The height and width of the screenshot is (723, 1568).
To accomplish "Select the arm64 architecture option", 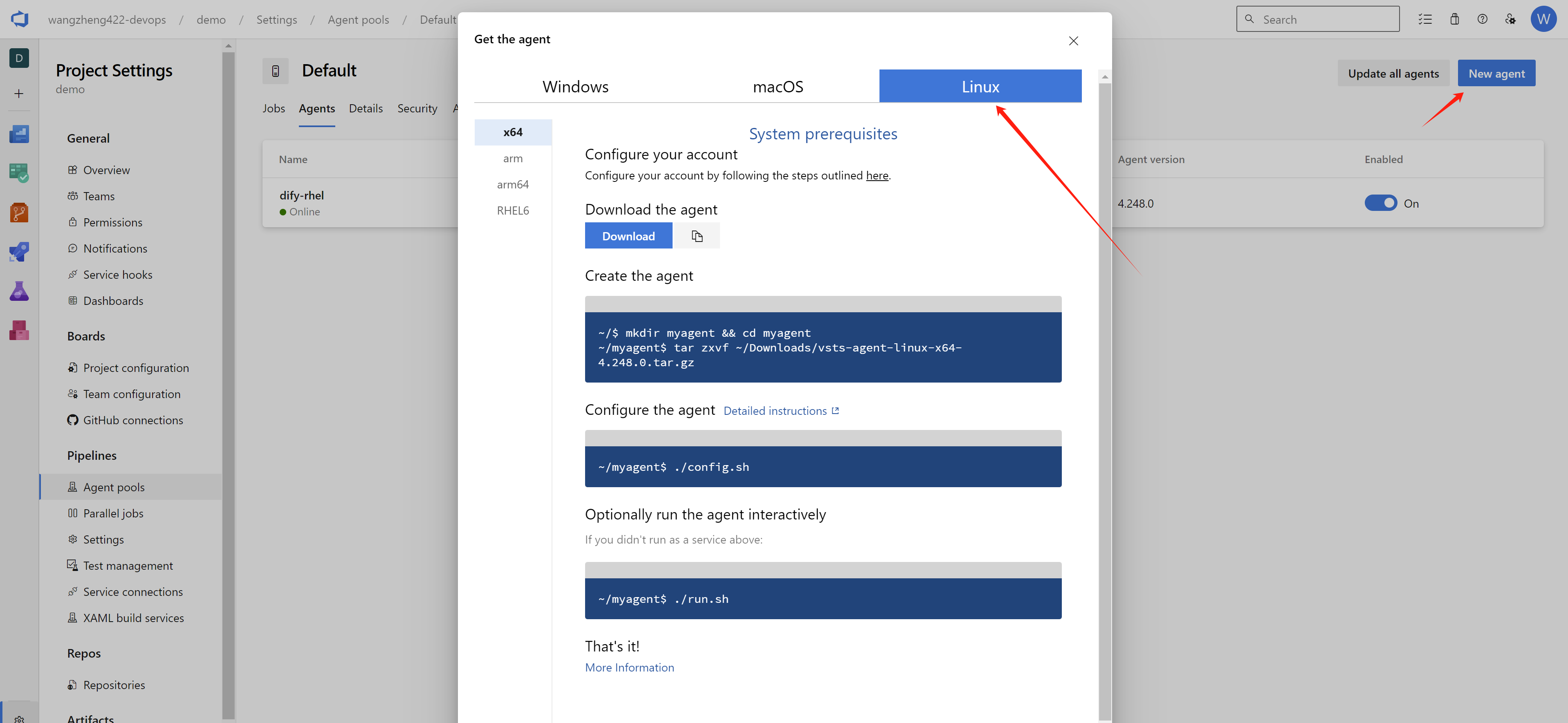I will [x=513, y=184].
